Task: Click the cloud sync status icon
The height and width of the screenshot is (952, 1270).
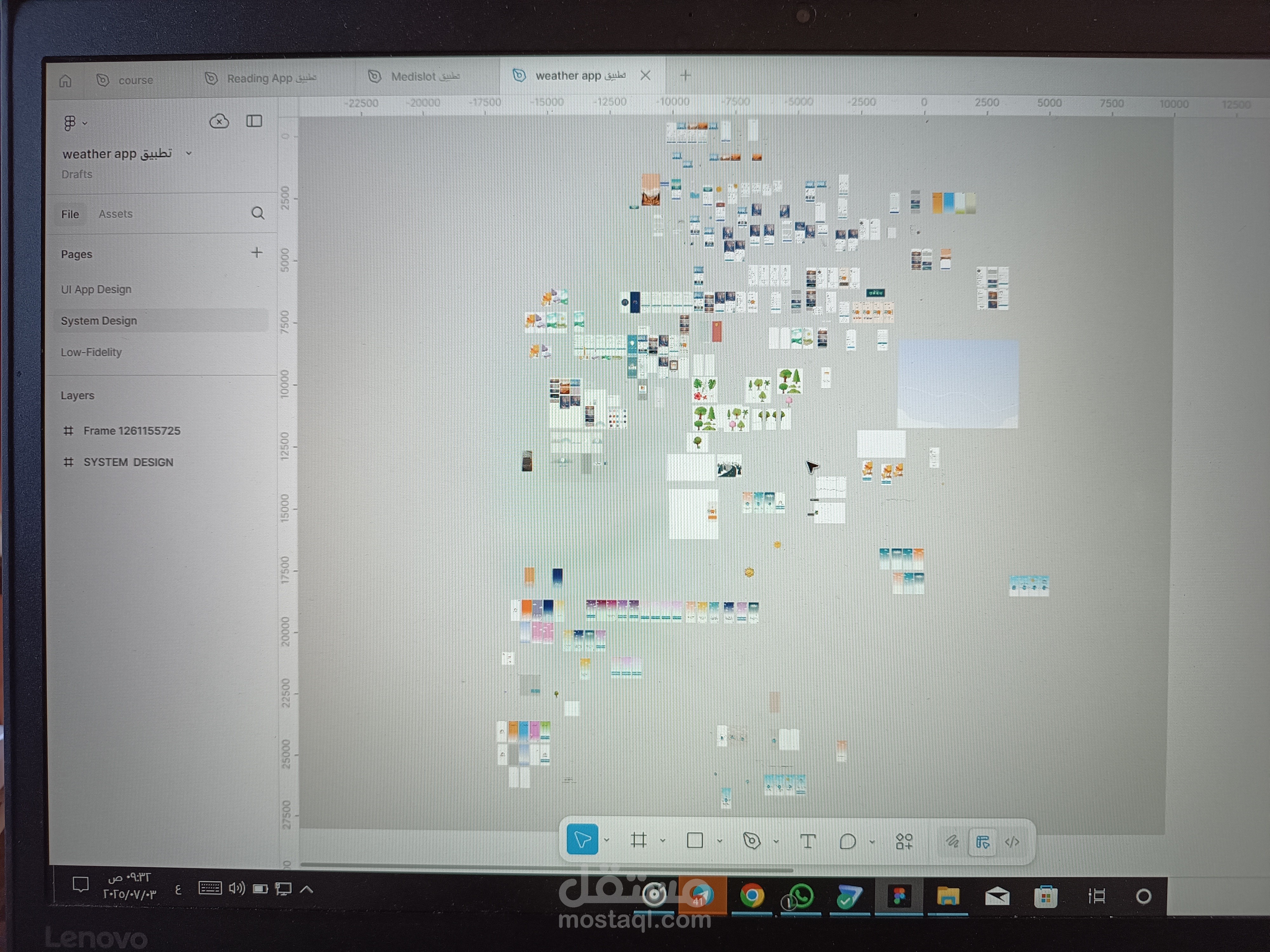Action: [x=219, y=121]
